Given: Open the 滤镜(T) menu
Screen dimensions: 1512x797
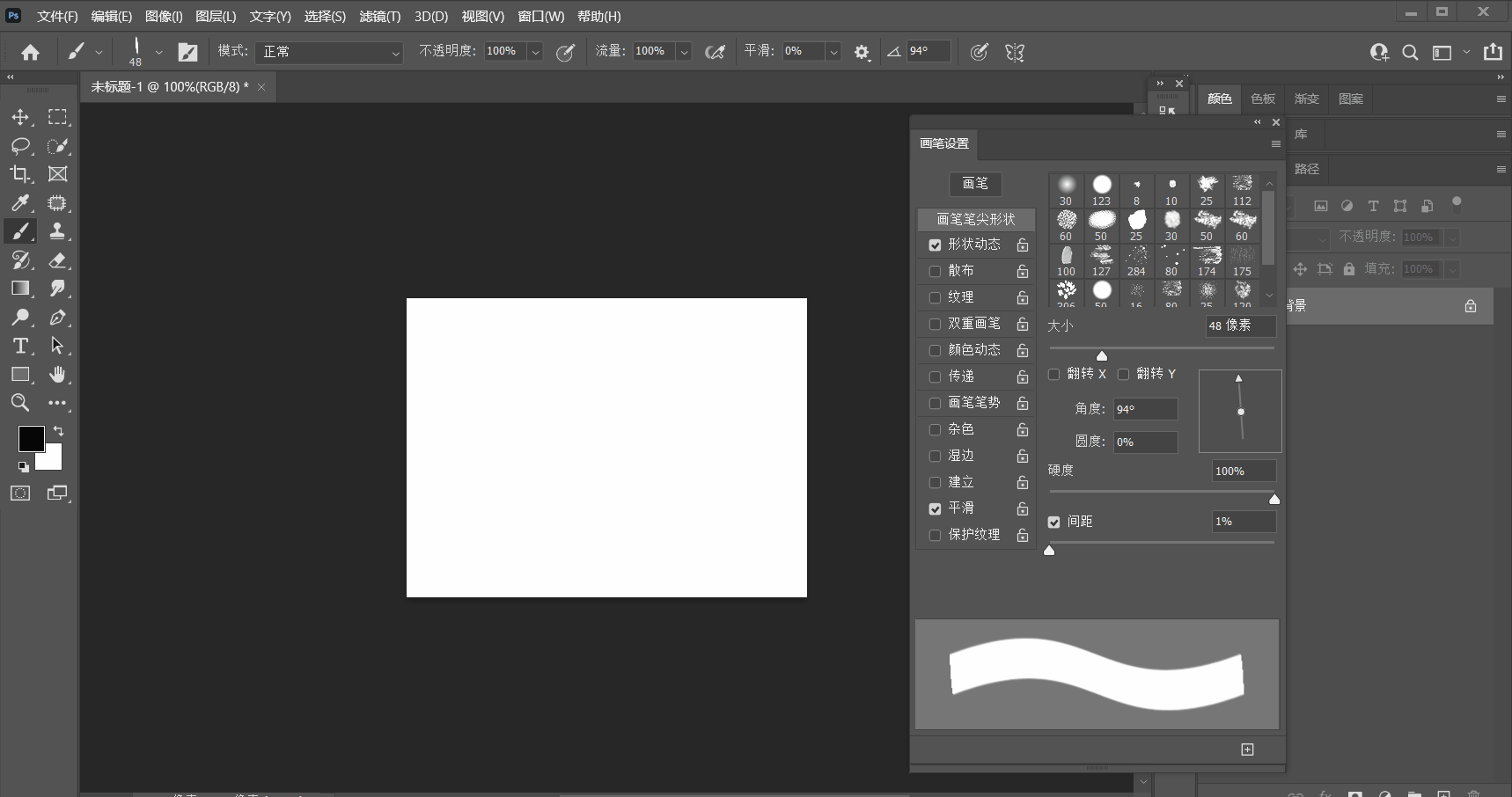Looking at the screenshot, I should pyautogui.click(x=379, y=17).
